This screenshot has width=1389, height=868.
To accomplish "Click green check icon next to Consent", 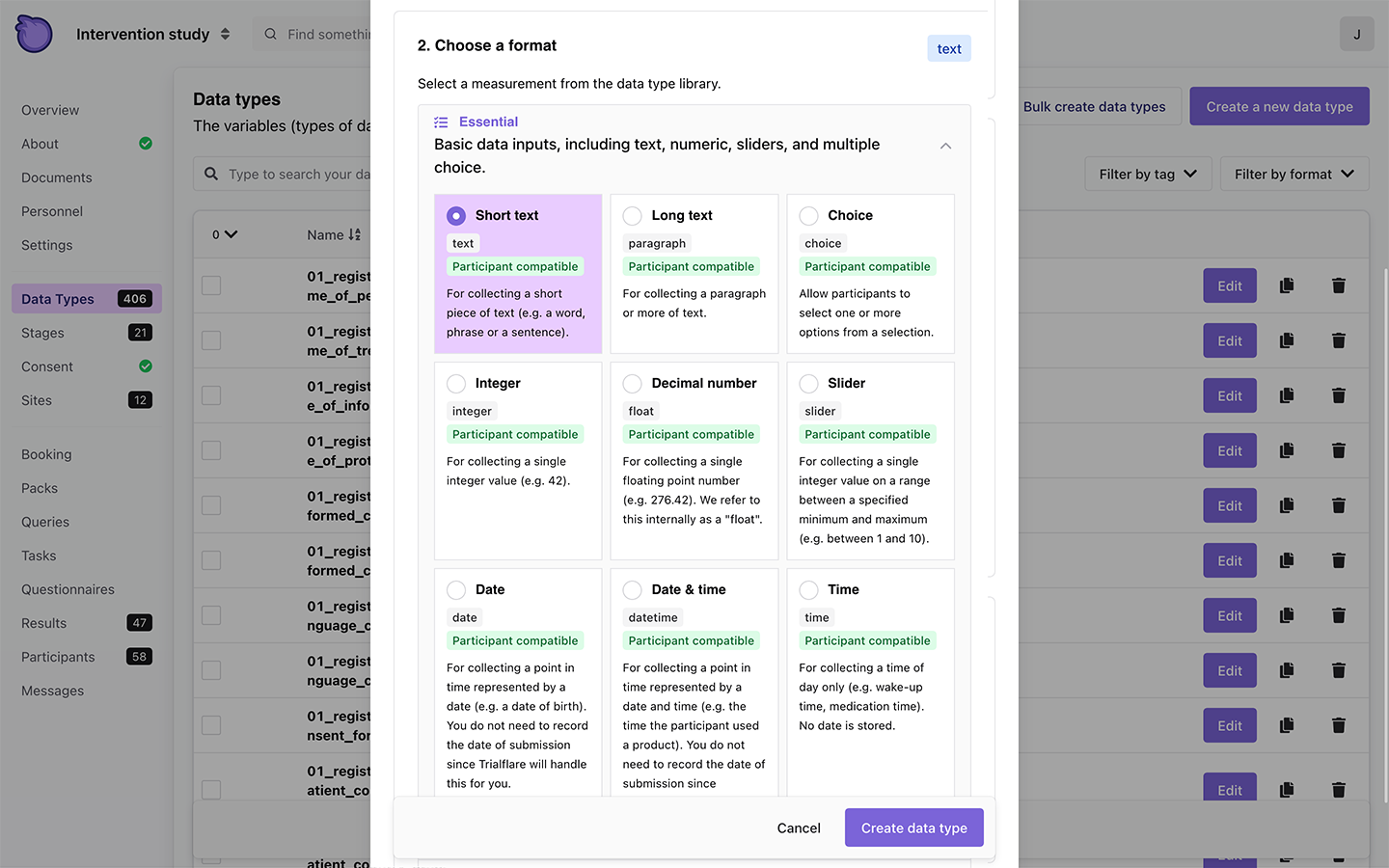I will click(x=146, y=366).
